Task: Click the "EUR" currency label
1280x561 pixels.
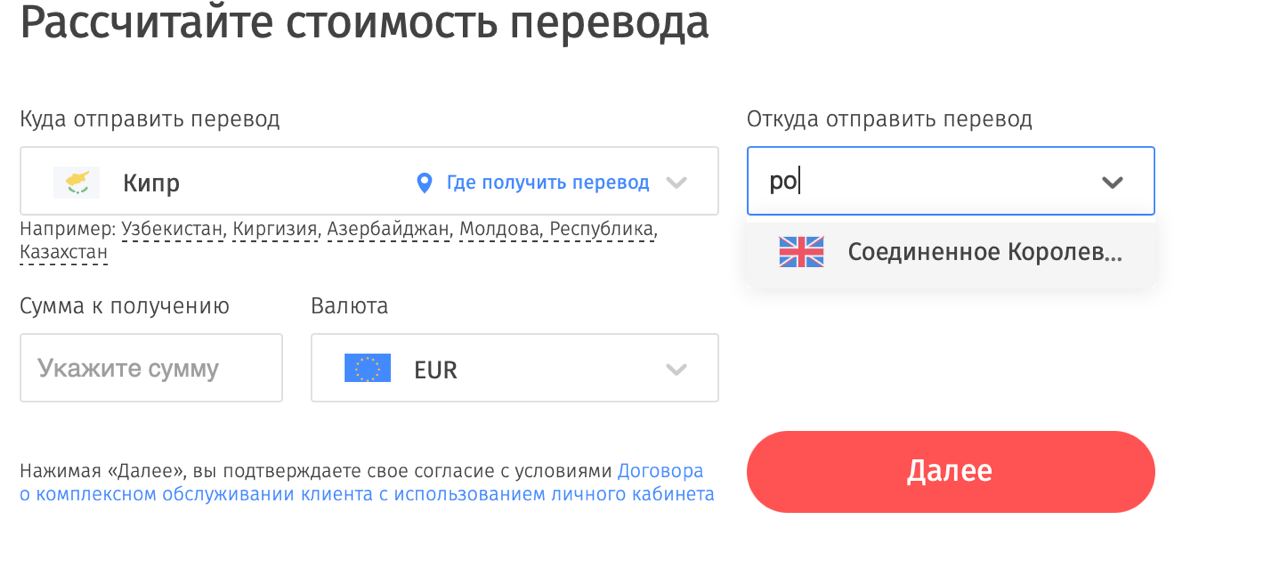Action: pyautogui.click(x=435, y=370)
